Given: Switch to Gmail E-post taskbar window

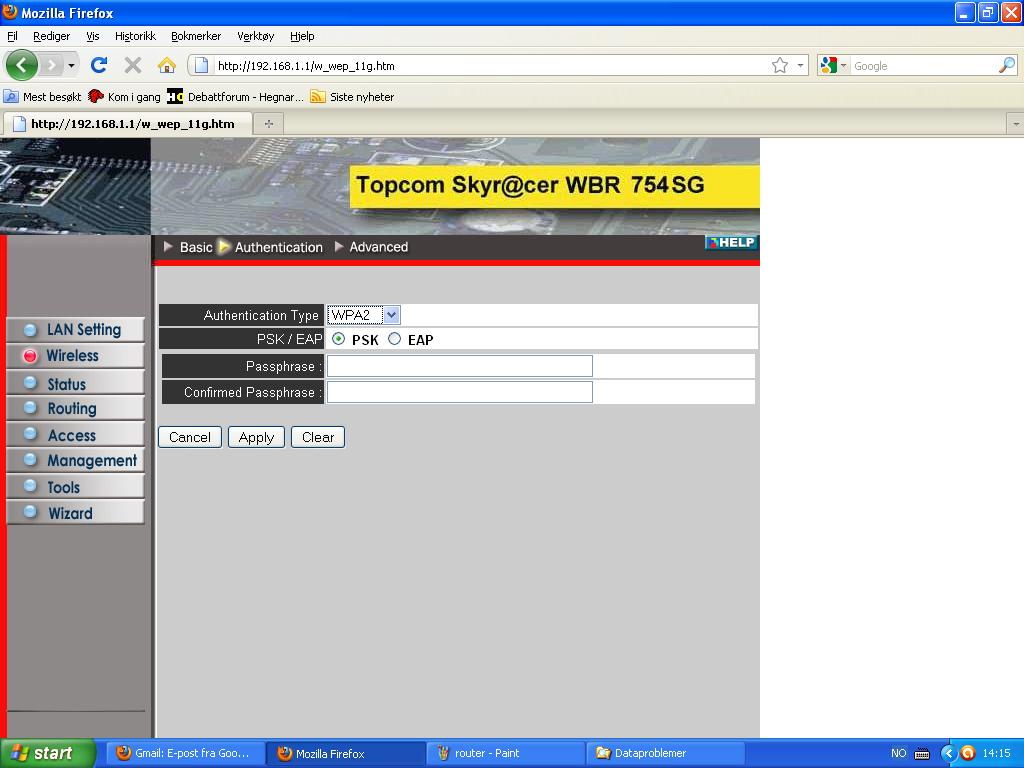Looking at the screenshot, I should click(185, 753).
